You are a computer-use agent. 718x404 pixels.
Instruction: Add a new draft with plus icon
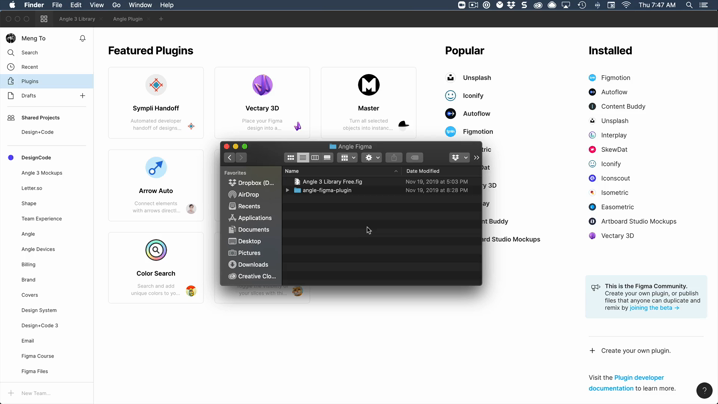82,96
